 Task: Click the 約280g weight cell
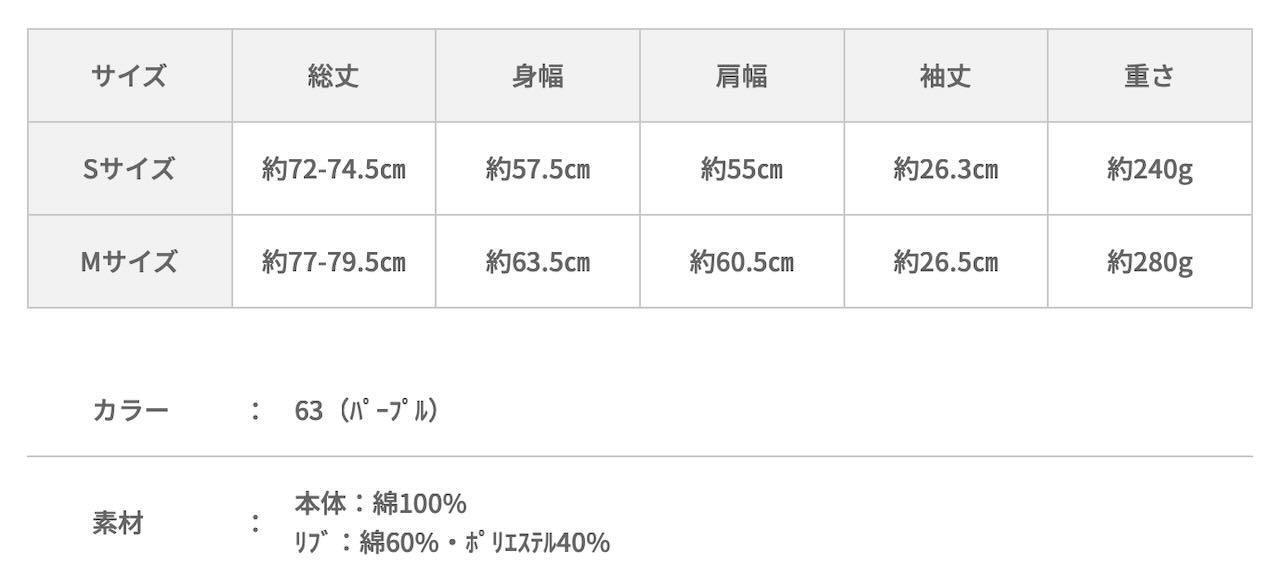pos(1150,262)
